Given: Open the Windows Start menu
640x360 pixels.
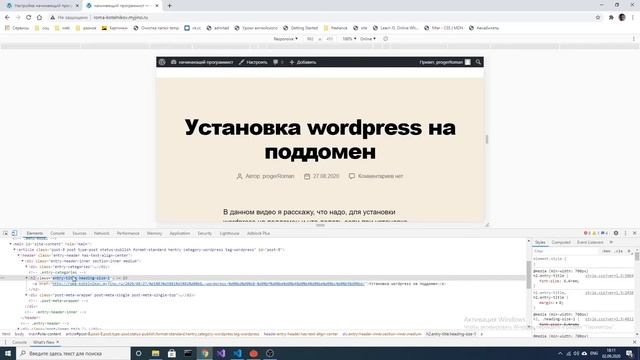Looking at the screenshot, I should (x=8, y=353).
